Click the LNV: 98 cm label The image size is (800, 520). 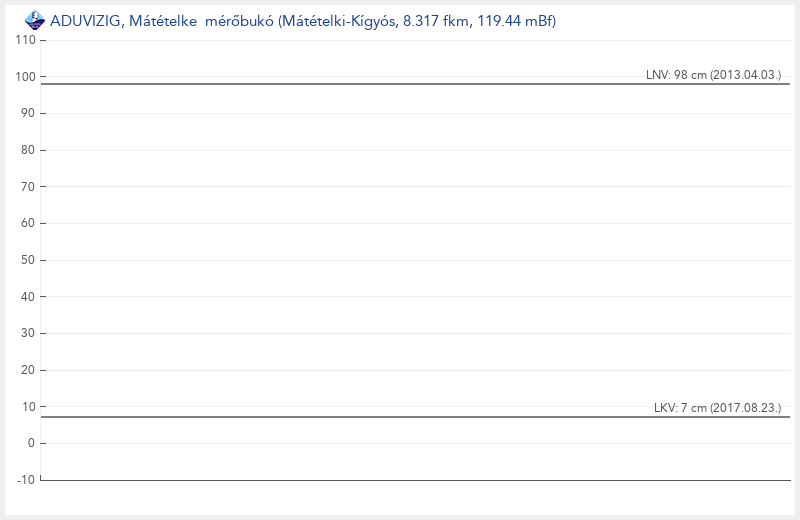(713, 75)
